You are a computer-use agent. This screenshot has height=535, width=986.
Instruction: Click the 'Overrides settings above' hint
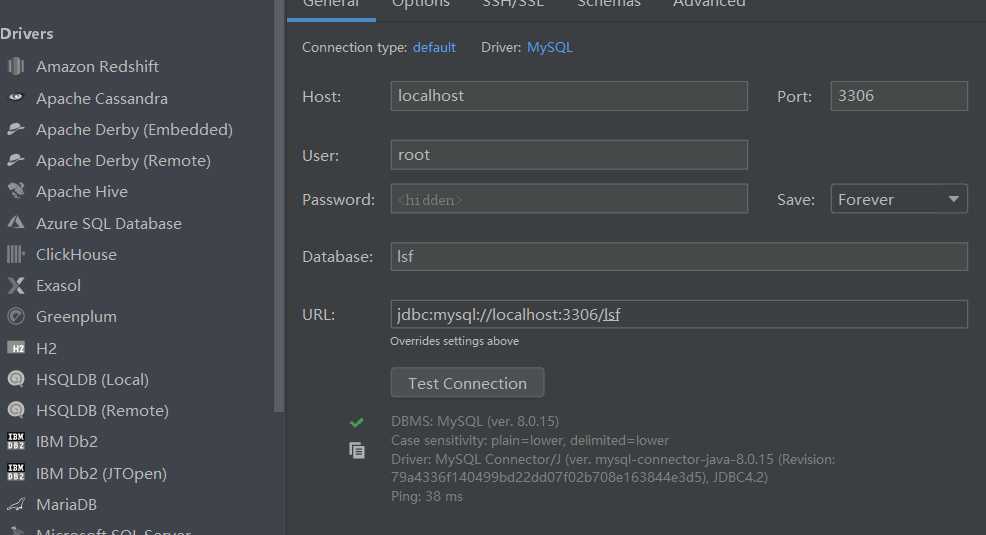tap(454, 341)
